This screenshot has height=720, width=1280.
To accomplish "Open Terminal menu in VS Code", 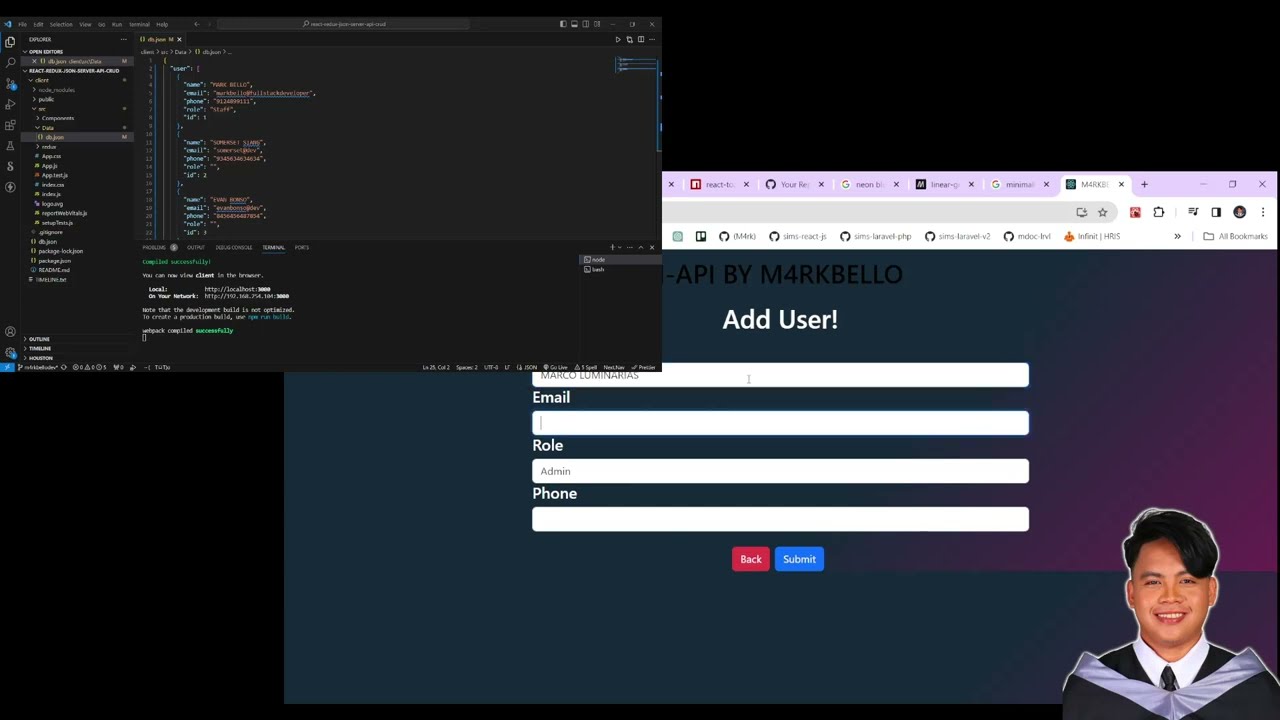I will coord(139,24).
